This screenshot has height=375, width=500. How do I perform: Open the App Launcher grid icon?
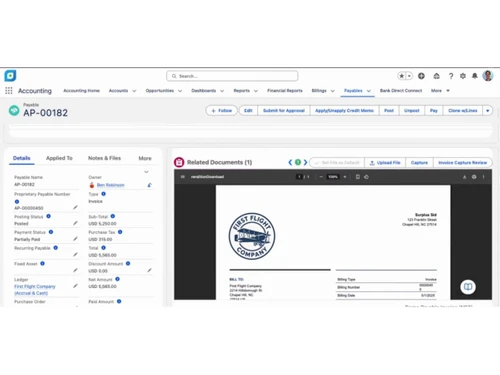pyautogui.click(x=9, y=91)
